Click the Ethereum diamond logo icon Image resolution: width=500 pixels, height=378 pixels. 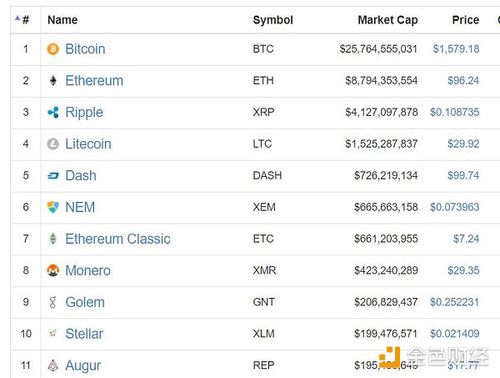click(53, 81)
